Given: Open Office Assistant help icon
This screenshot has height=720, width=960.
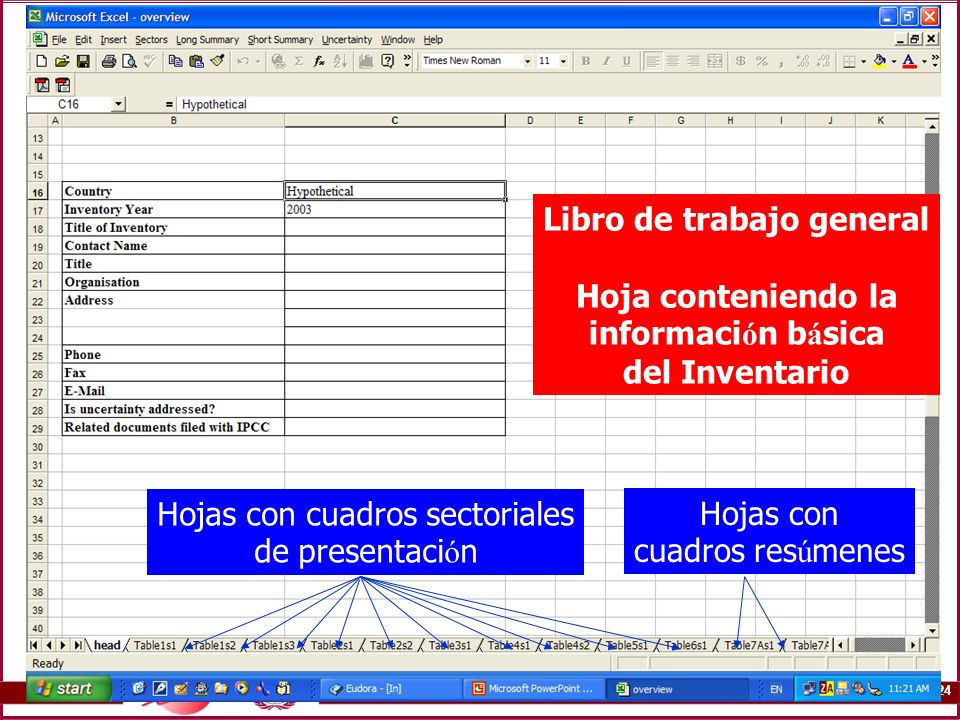Looking at the screenshot, I should pos(387,61).
